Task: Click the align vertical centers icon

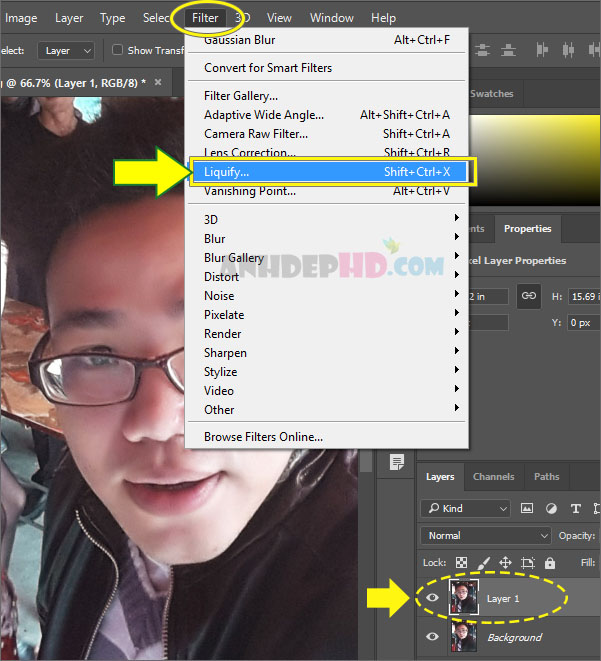Action: pyautogui.click(x=483, y=50)
